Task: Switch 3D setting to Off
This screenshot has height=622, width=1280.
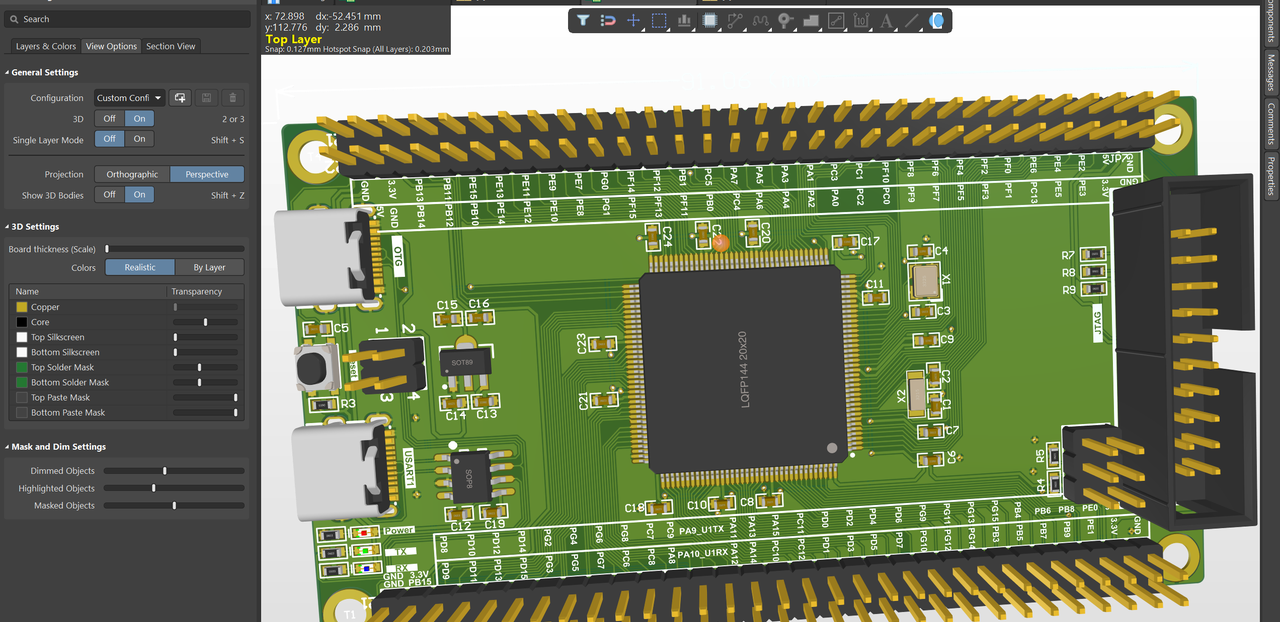Action: tap(109, 118)
